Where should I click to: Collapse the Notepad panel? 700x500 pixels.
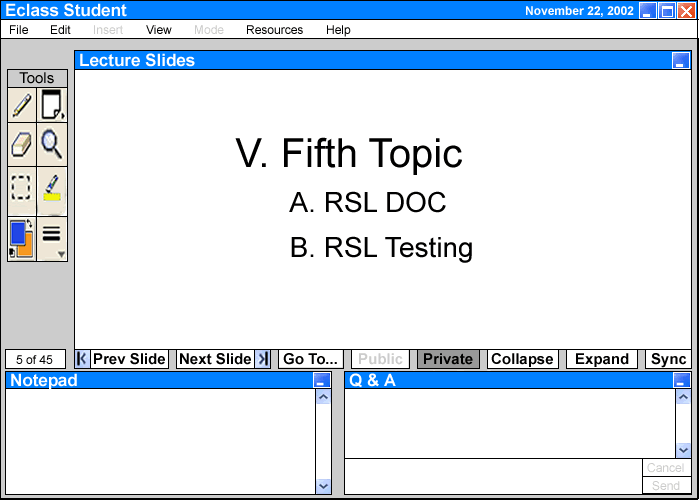coord(320,381)
